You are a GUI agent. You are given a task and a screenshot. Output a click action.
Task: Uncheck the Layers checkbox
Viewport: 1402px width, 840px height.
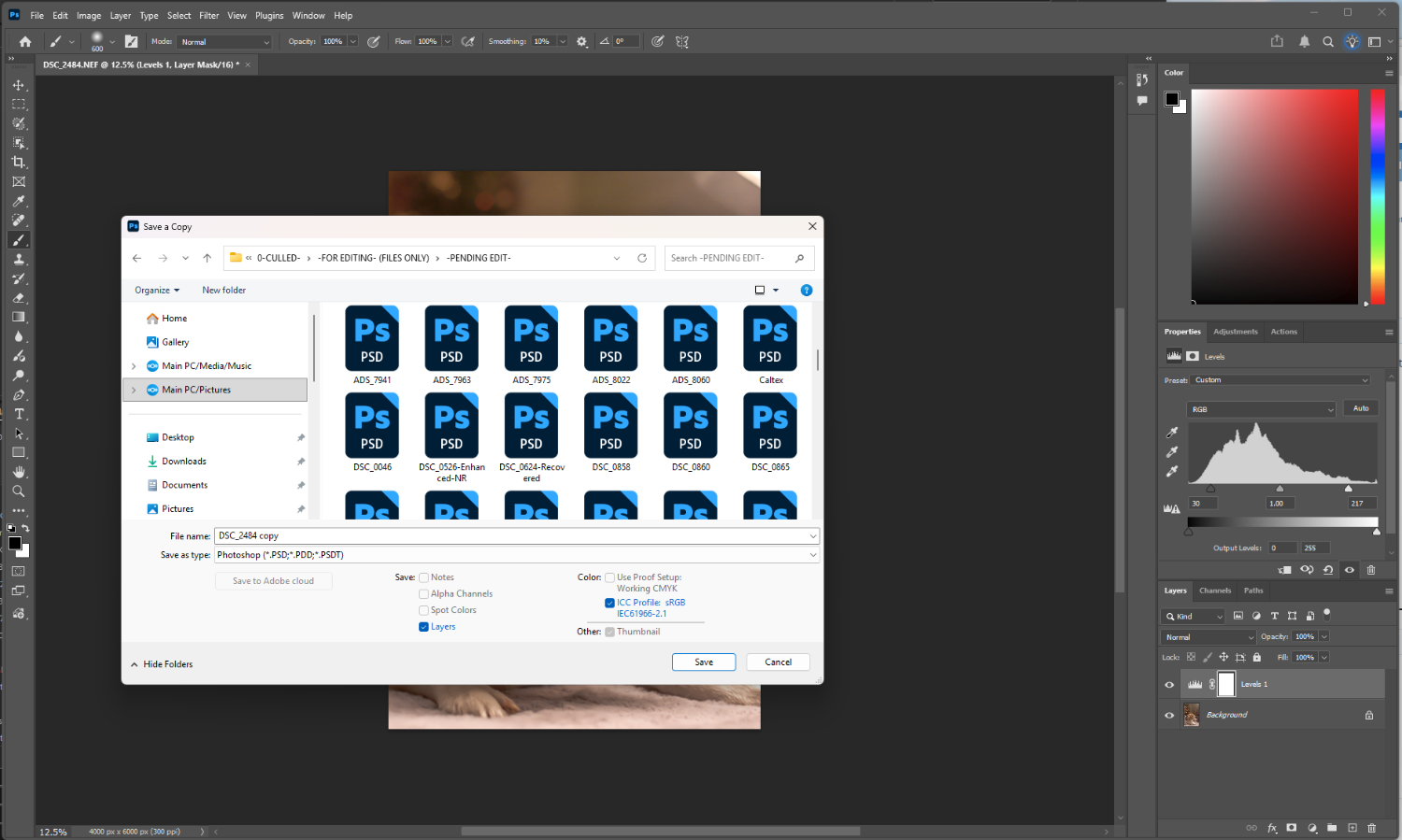424,627
